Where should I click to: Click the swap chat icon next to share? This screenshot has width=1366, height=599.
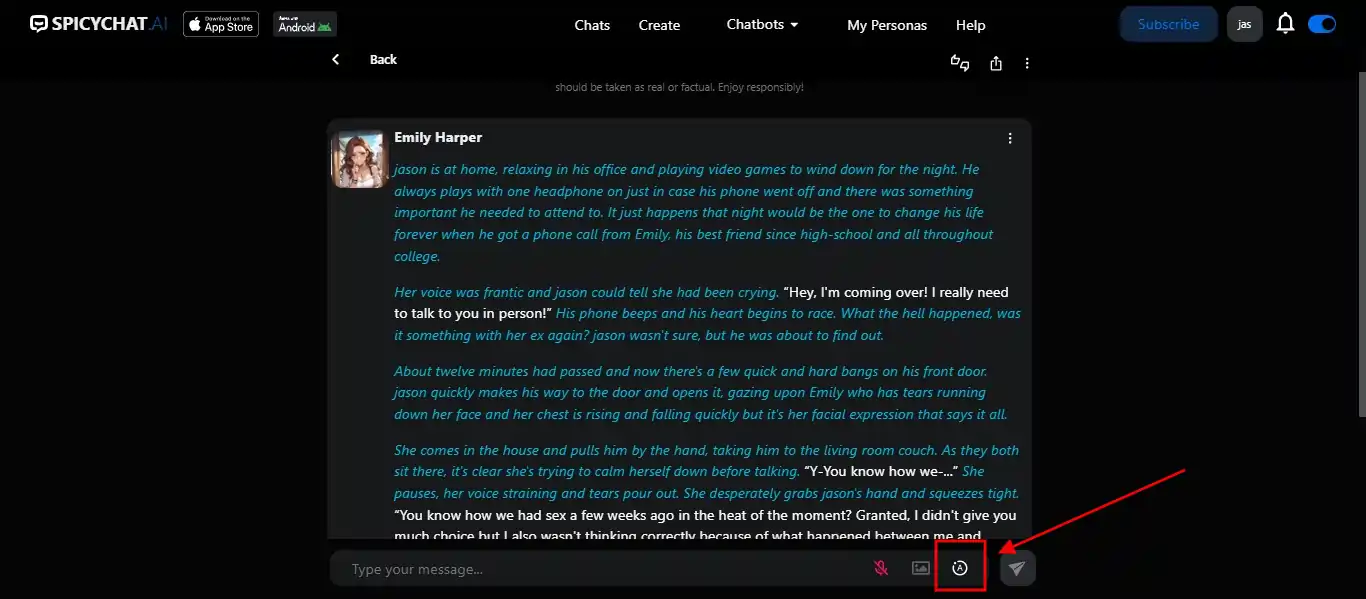click(960, 63)
